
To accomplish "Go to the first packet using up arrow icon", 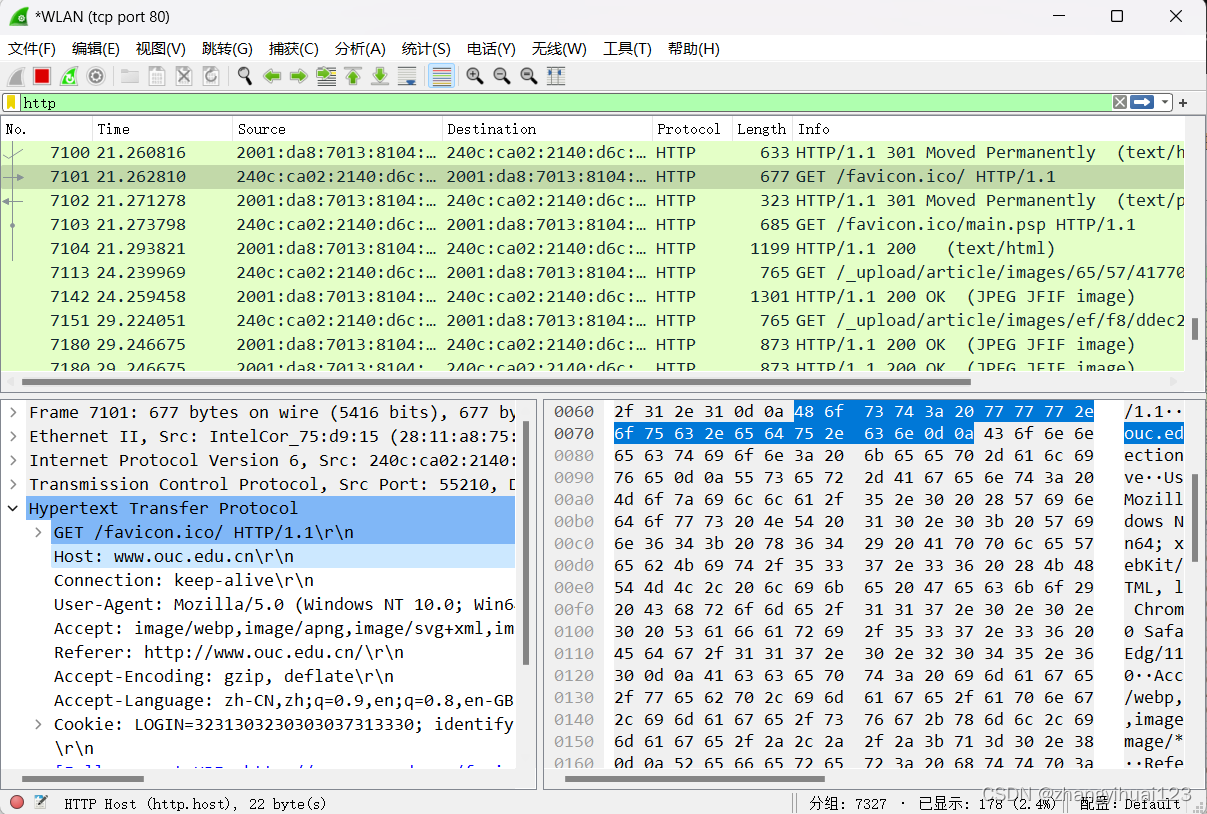I will [353, 76].
